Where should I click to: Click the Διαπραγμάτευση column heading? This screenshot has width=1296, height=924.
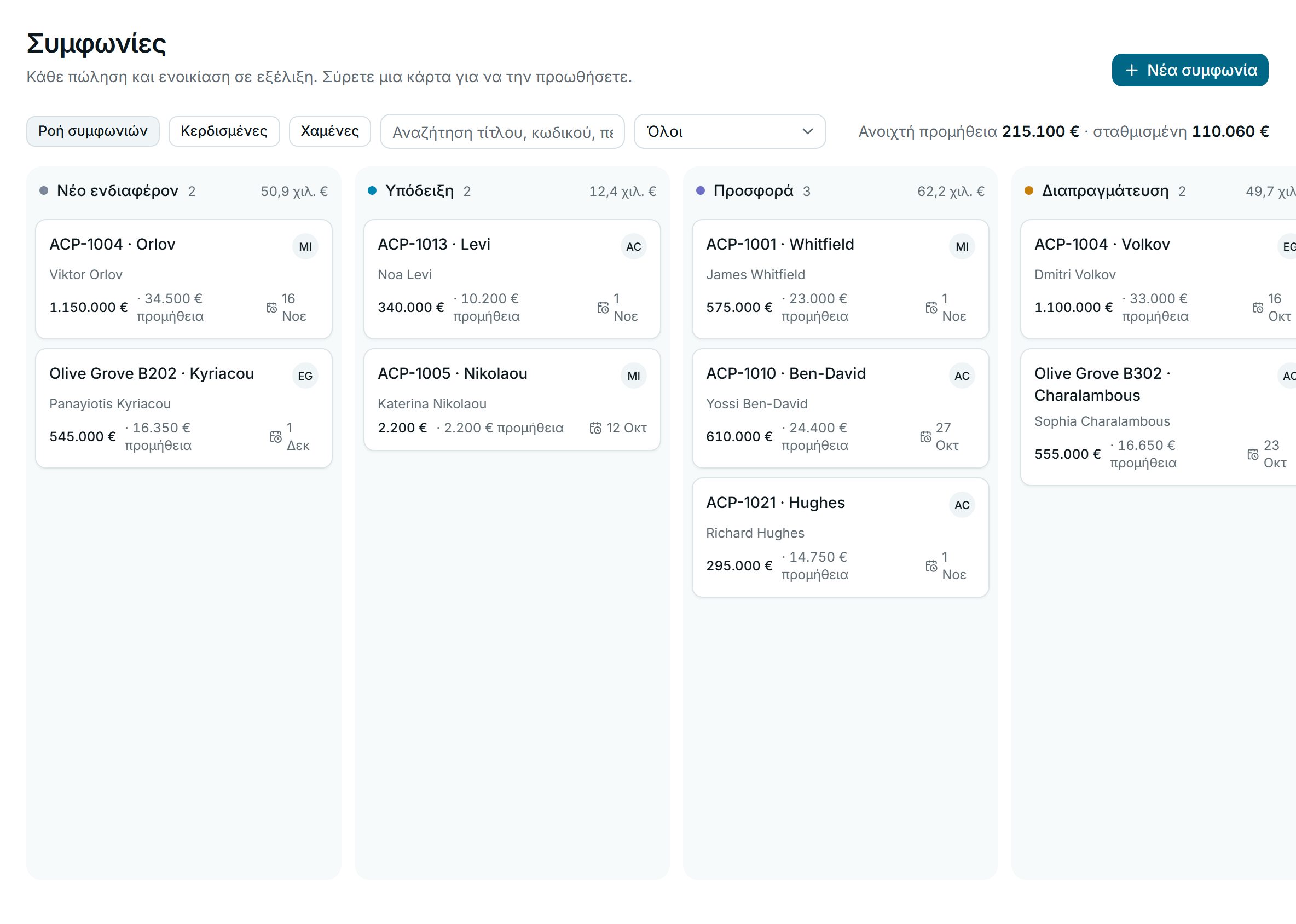coord(1106,190)
